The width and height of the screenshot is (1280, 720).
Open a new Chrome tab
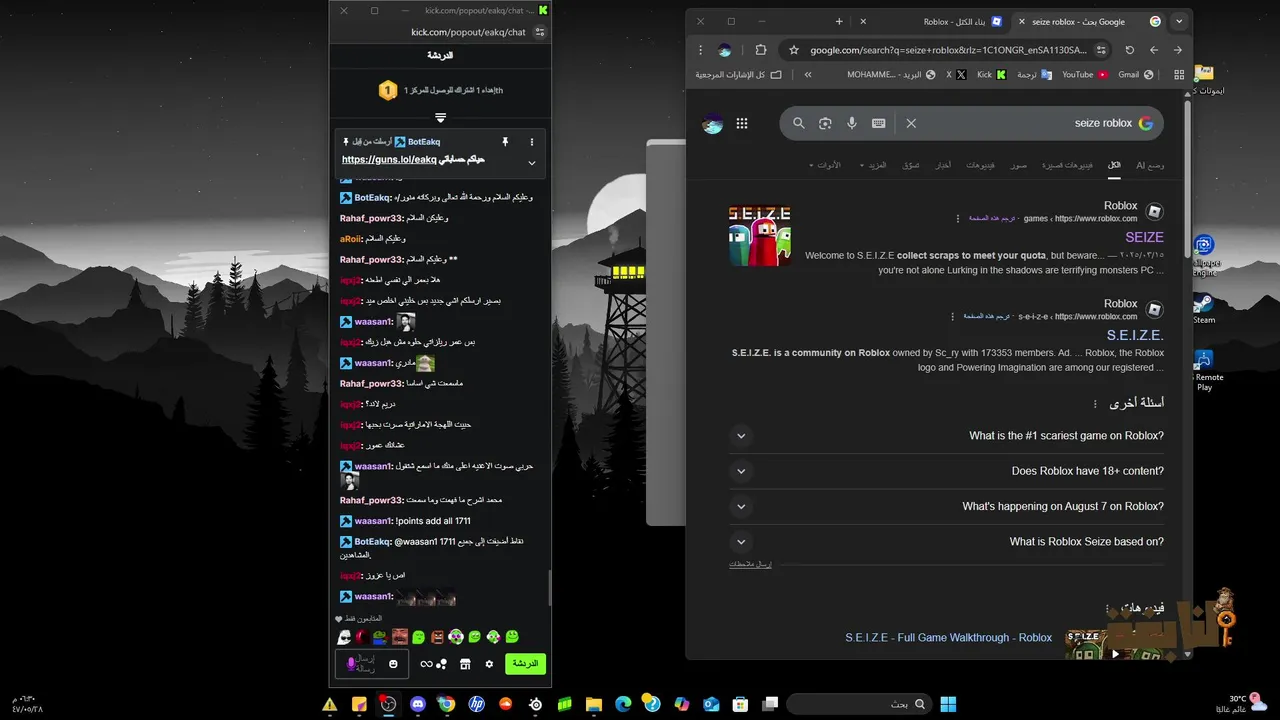[x=839, y=21]
